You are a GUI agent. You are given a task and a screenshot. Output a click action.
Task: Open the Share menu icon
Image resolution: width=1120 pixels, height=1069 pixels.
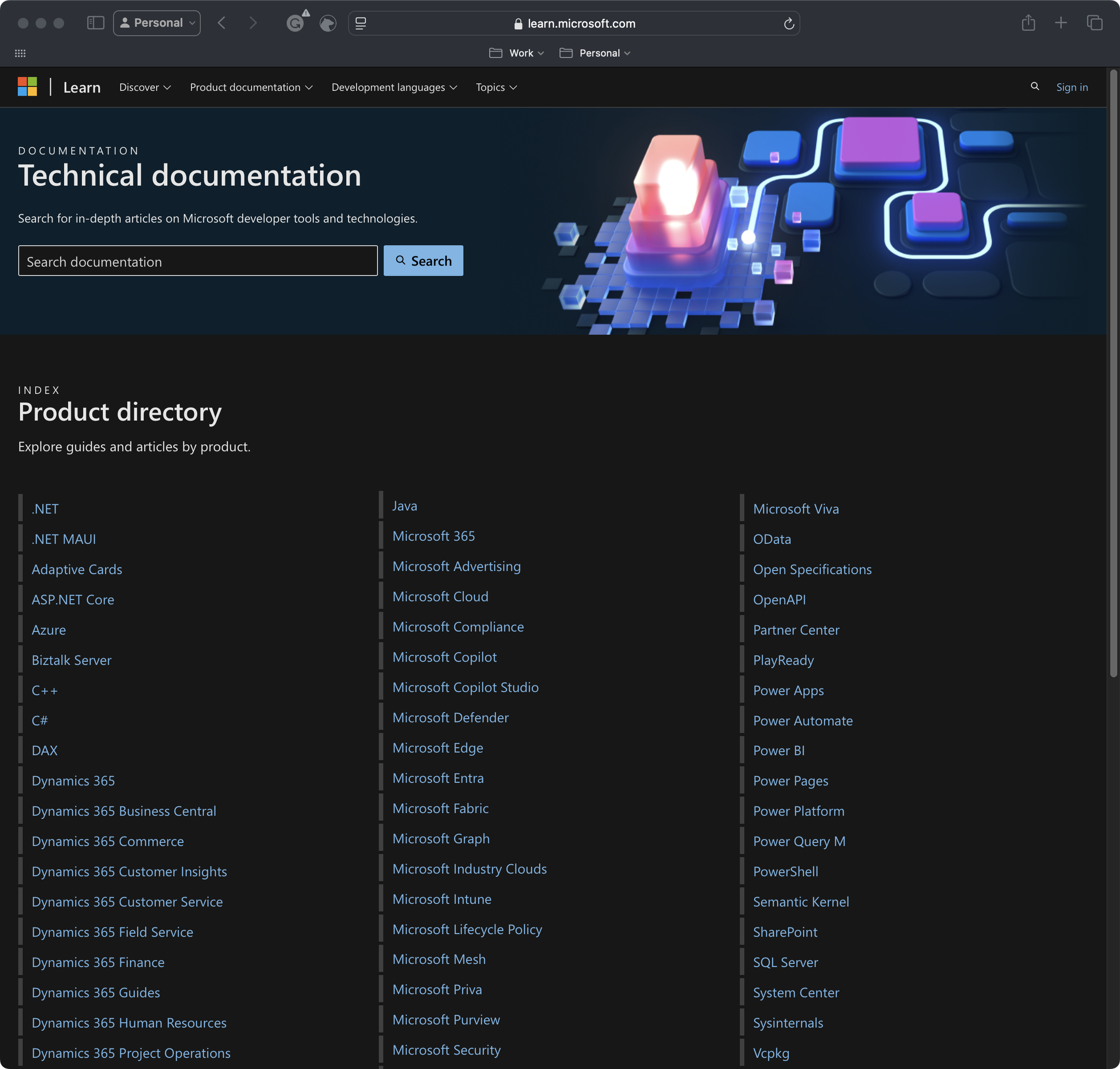(1028, 23)
